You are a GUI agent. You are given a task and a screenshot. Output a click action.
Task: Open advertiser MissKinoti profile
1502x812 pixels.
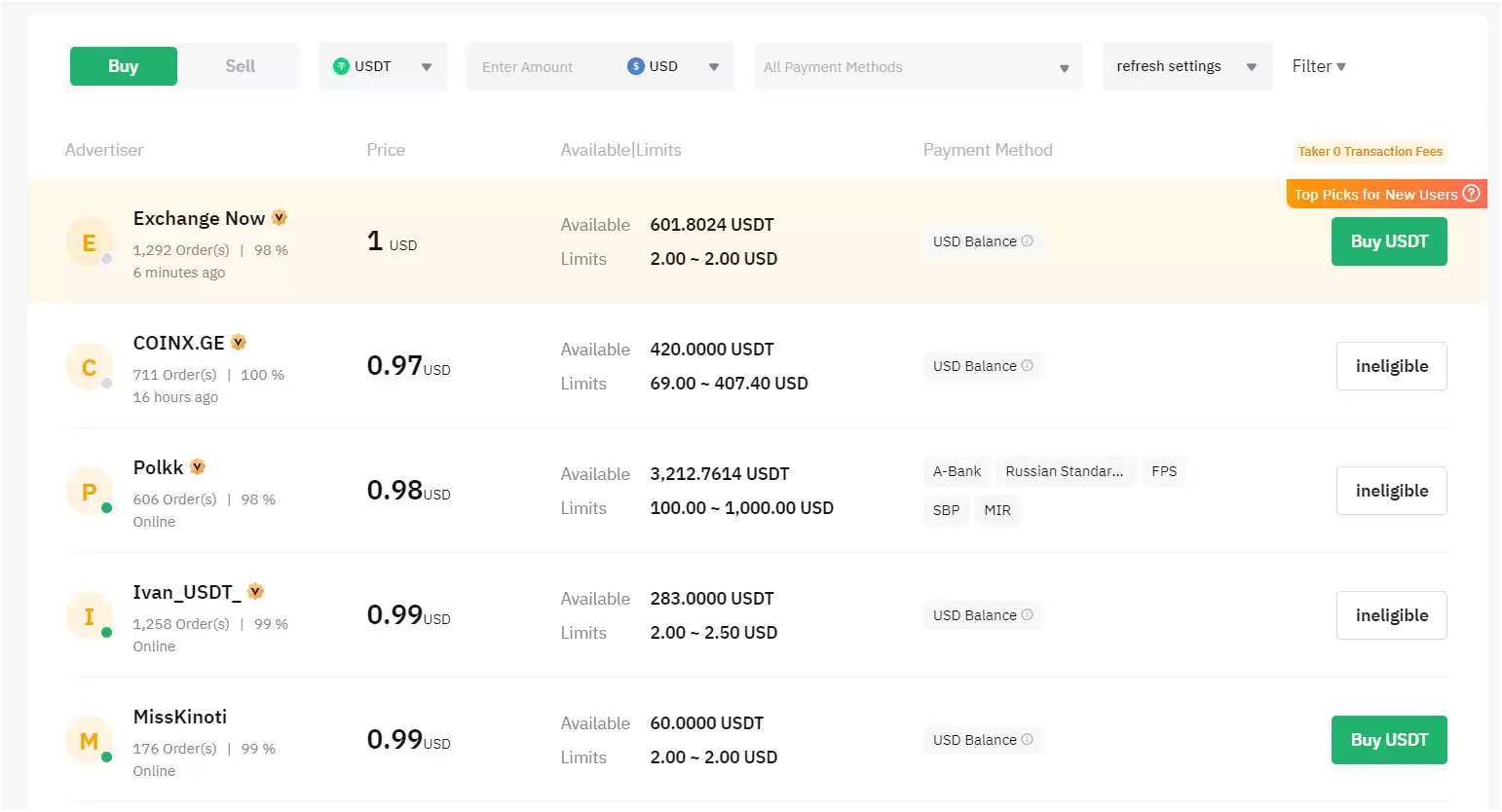click(180, 717)
